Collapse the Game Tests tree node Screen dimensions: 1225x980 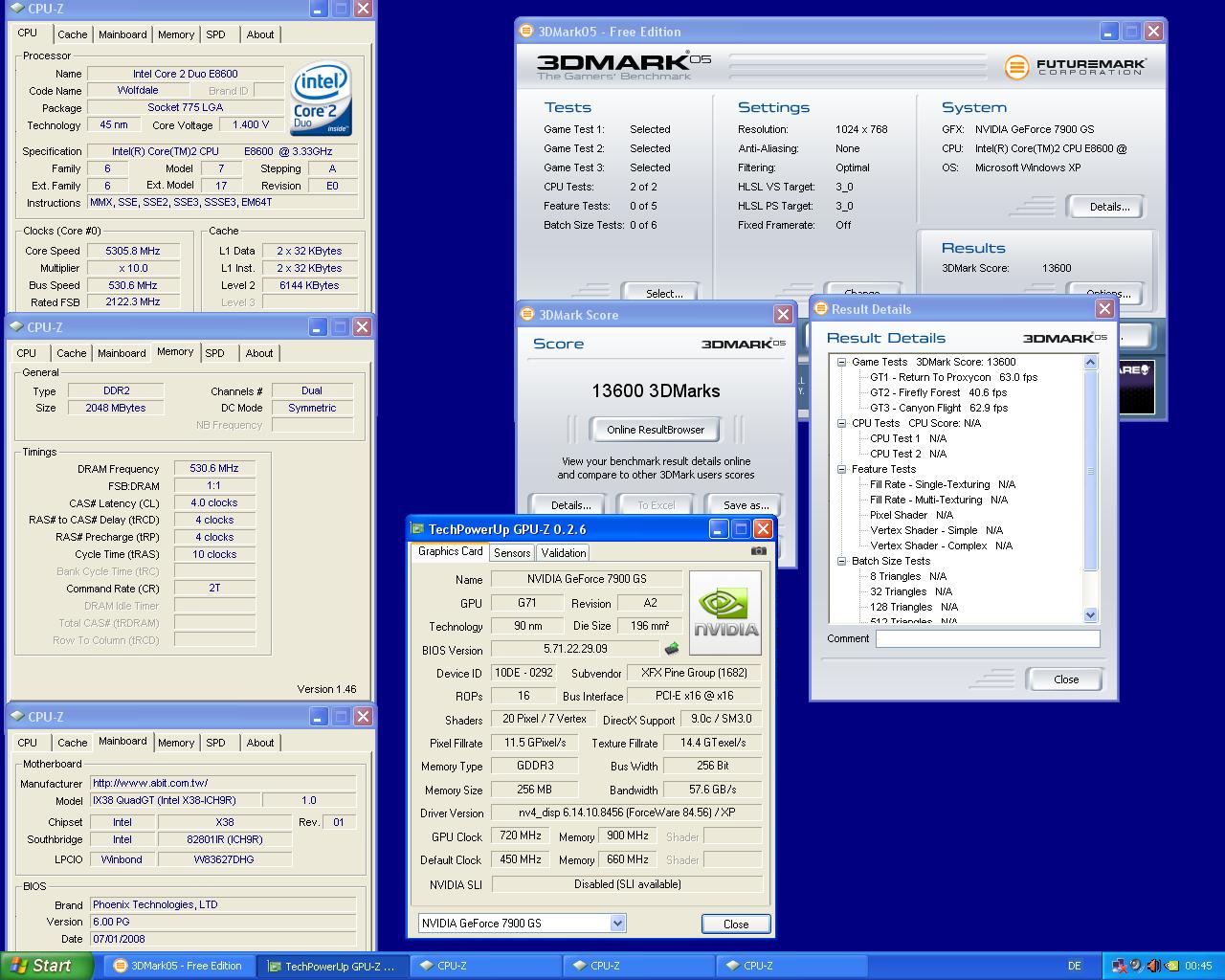[x=841, y=362]
